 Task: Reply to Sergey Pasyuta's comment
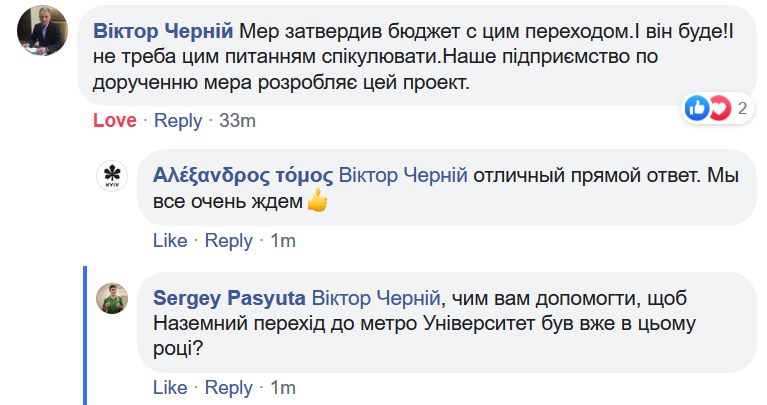click(x=229, y=387)
